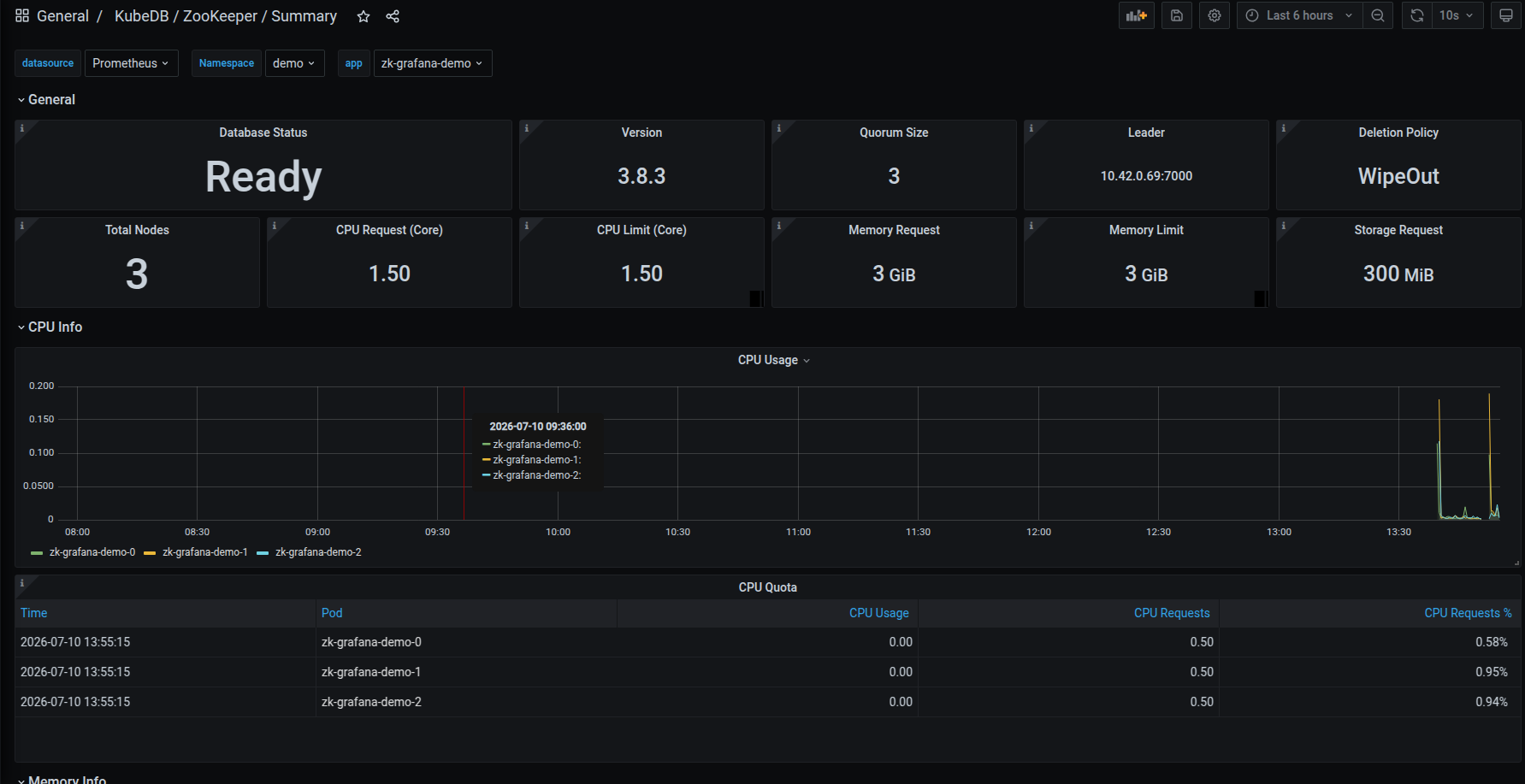Image resolution: width=1525 pixels, height=784 pixels.
Task: Sort table by CPU Usage column
Action: [879, 613]
